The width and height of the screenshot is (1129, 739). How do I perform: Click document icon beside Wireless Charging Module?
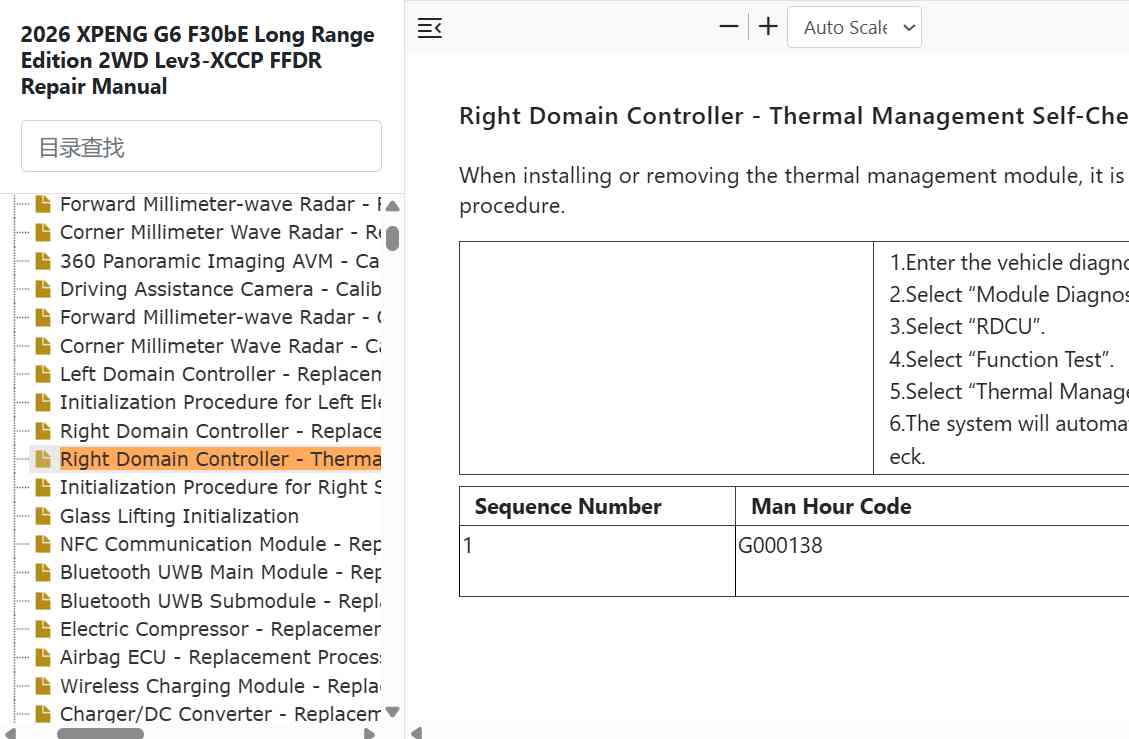[43, 686]
